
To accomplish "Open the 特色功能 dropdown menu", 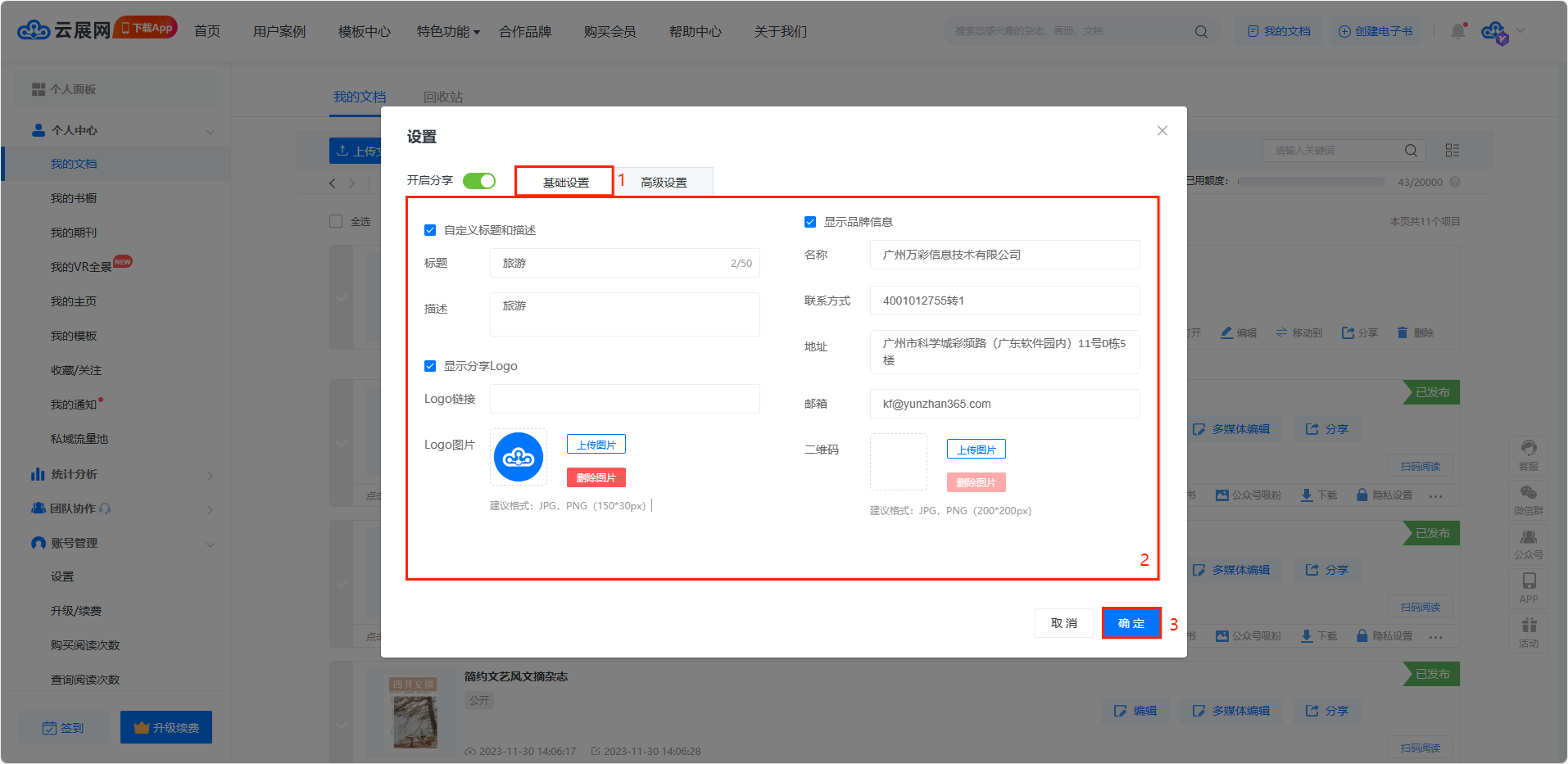I will (x=447, y=32).
